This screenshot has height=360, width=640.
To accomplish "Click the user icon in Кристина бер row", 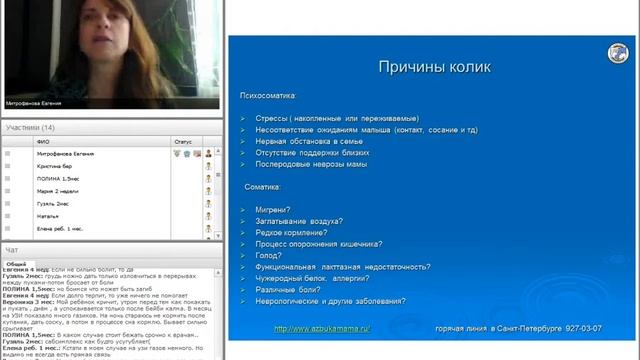I will pos(209,166).
